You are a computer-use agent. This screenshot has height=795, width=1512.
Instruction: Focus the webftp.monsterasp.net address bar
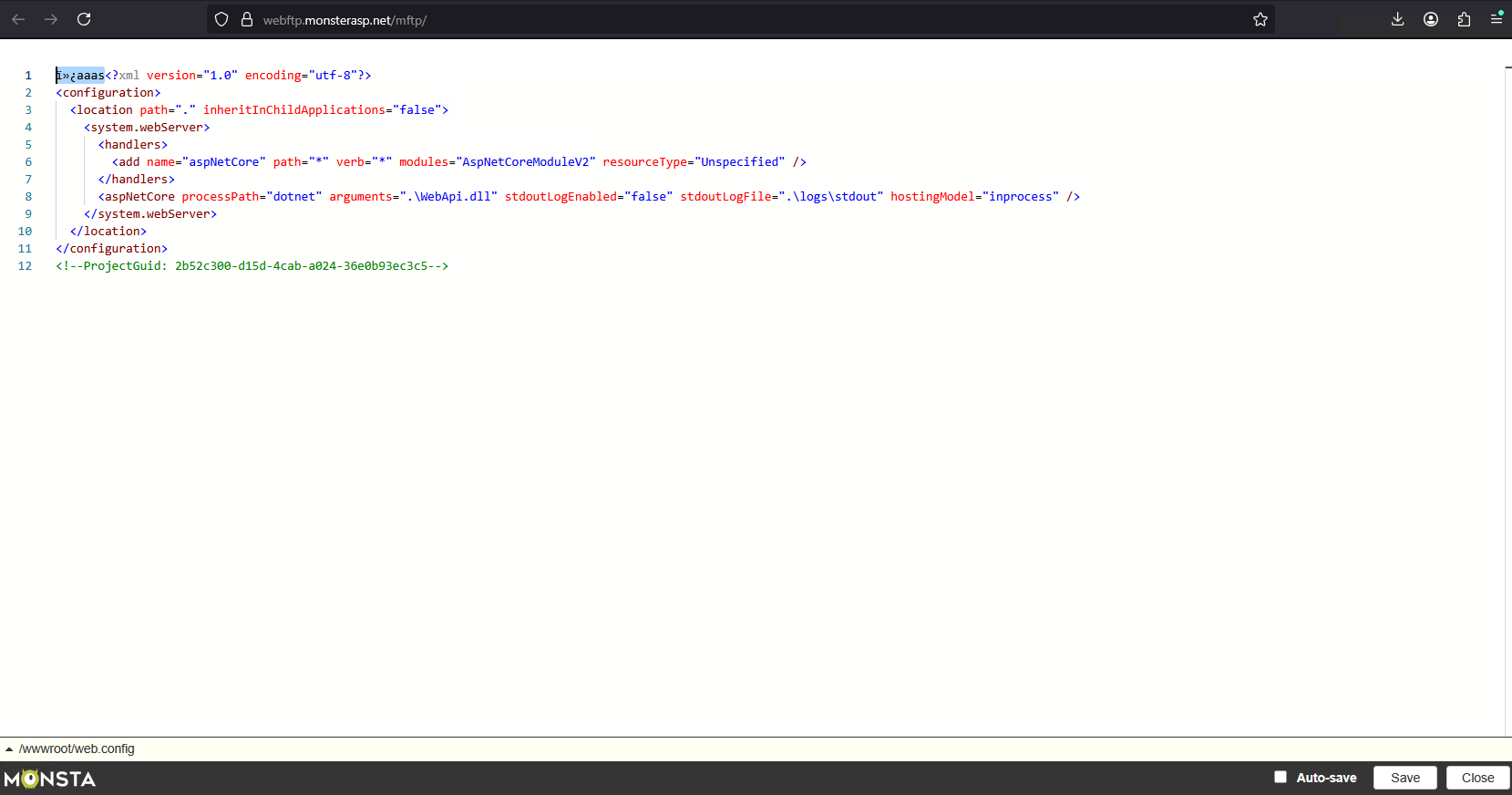[x=729, y=20]
